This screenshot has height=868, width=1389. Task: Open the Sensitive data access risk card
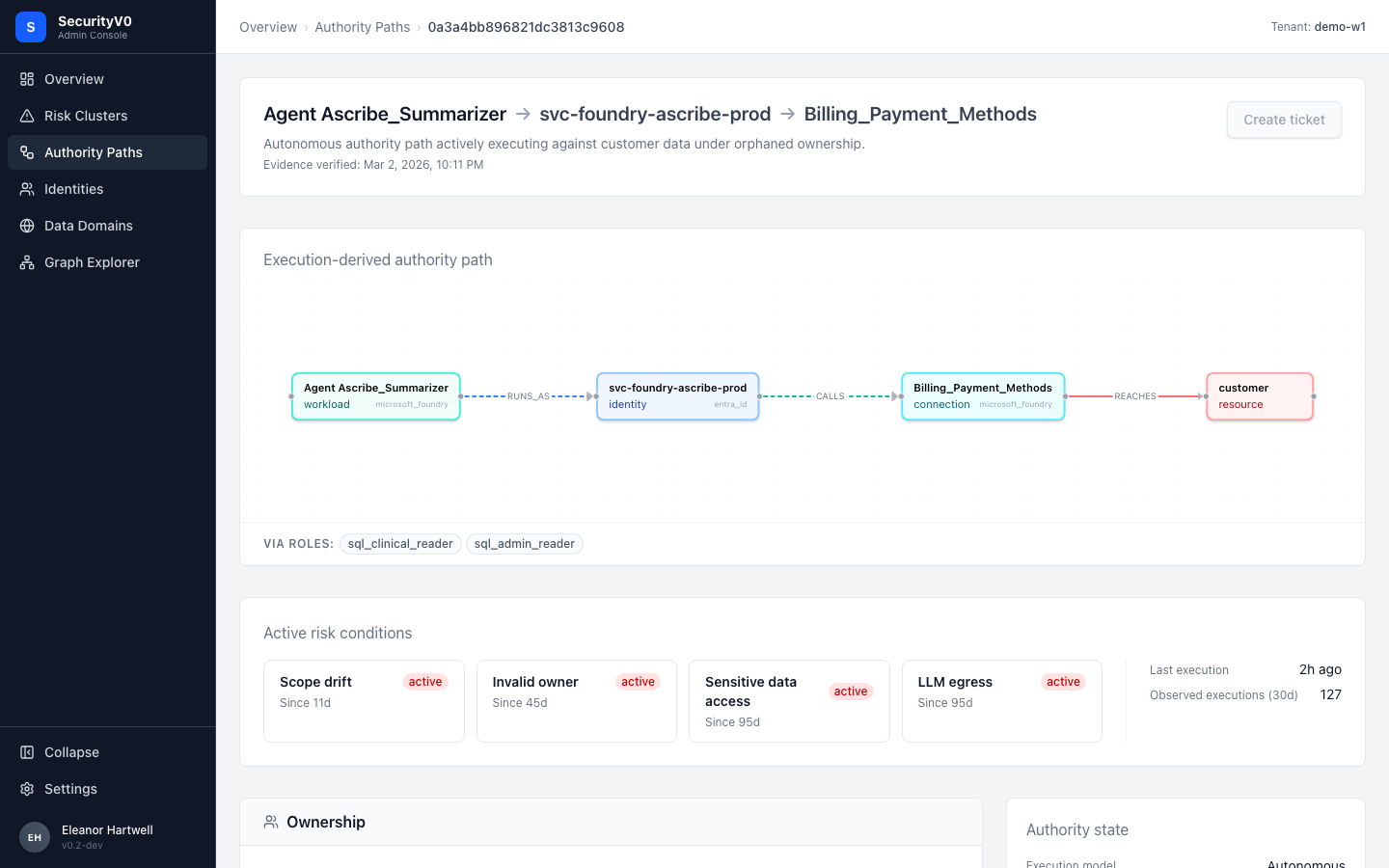tap(789, 701)
